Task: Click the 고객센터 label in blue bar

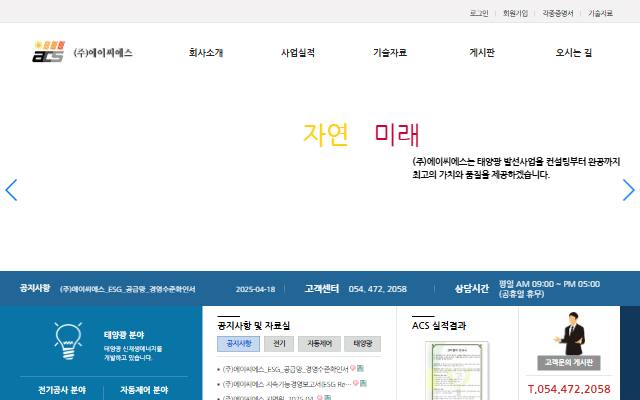Action: tap(322, 289)
